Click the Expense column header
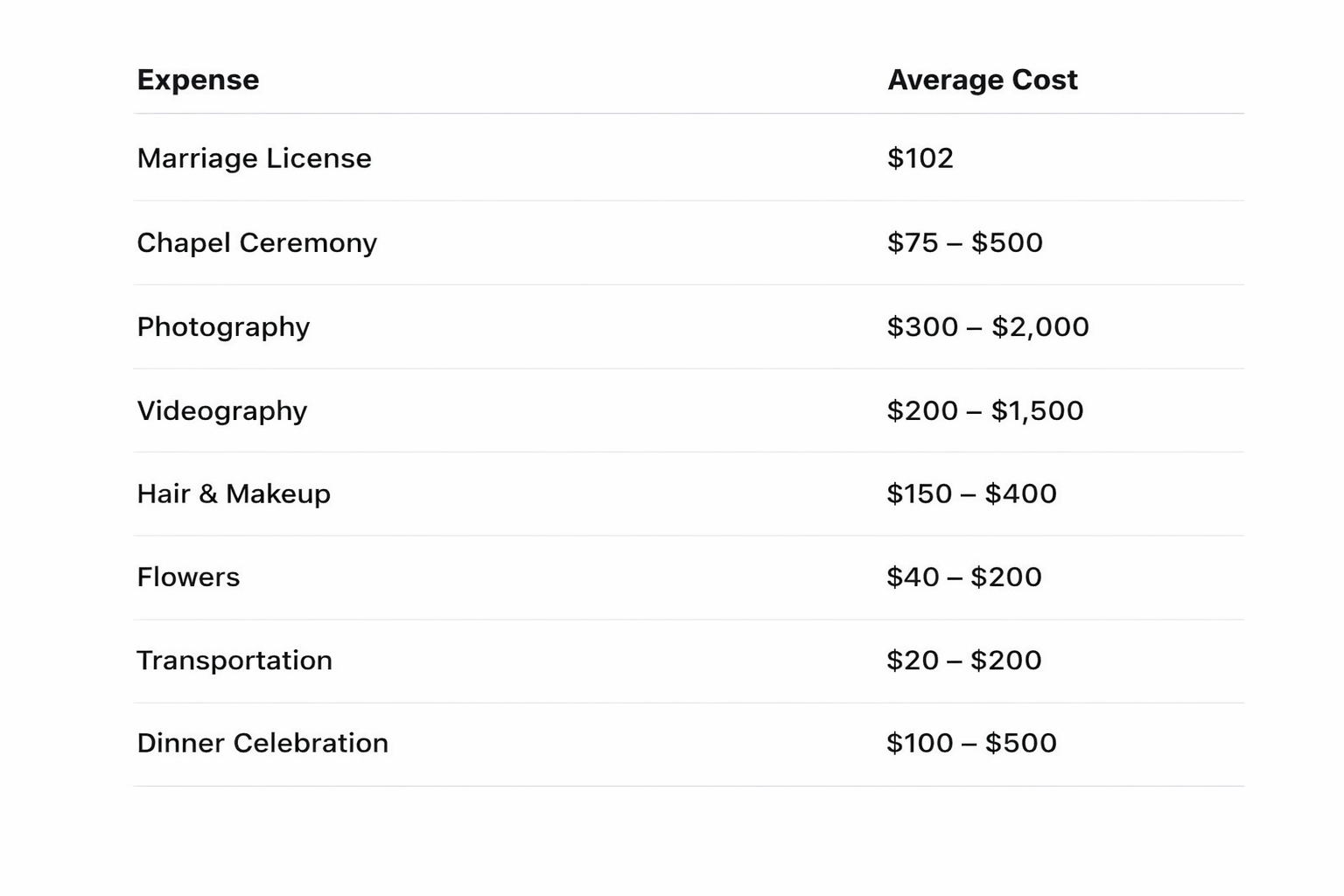This screenshot has width=1344, height=896. (x=198, y=80)
